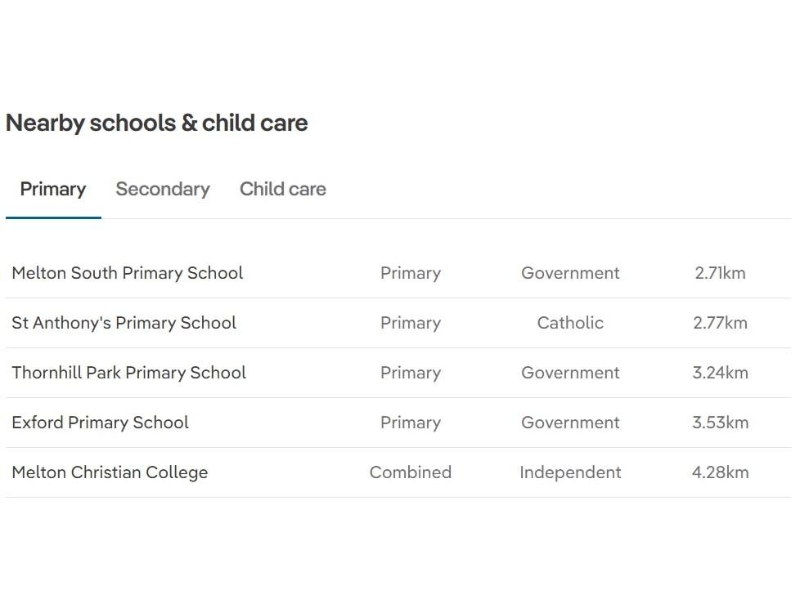
Task: Click Government label in Melton South row
Action: coord(570,273)
